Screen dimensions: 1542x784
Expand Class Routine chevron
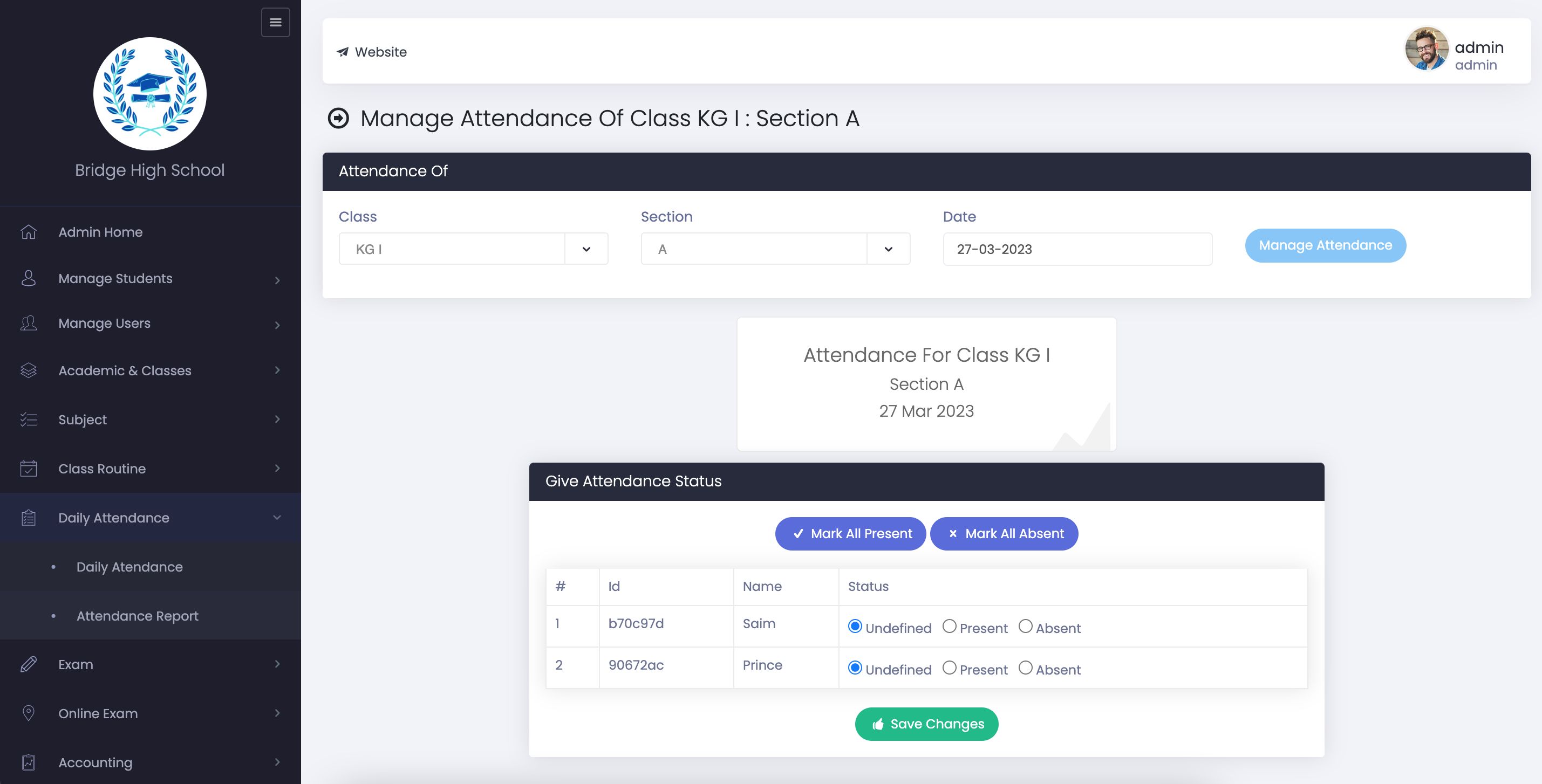pyautogui.click(x=277, y=468)
